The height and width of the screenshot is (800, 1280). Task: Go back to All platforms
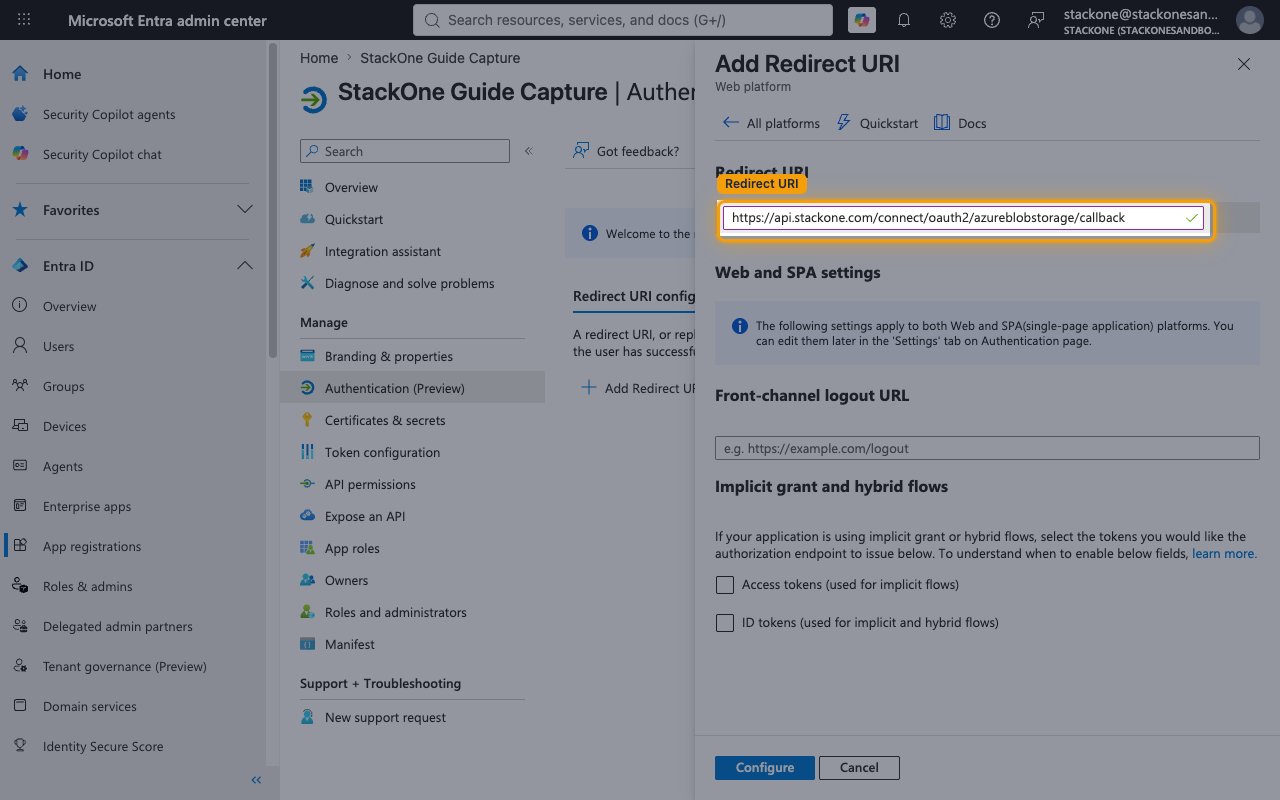[x=770, y=123]
